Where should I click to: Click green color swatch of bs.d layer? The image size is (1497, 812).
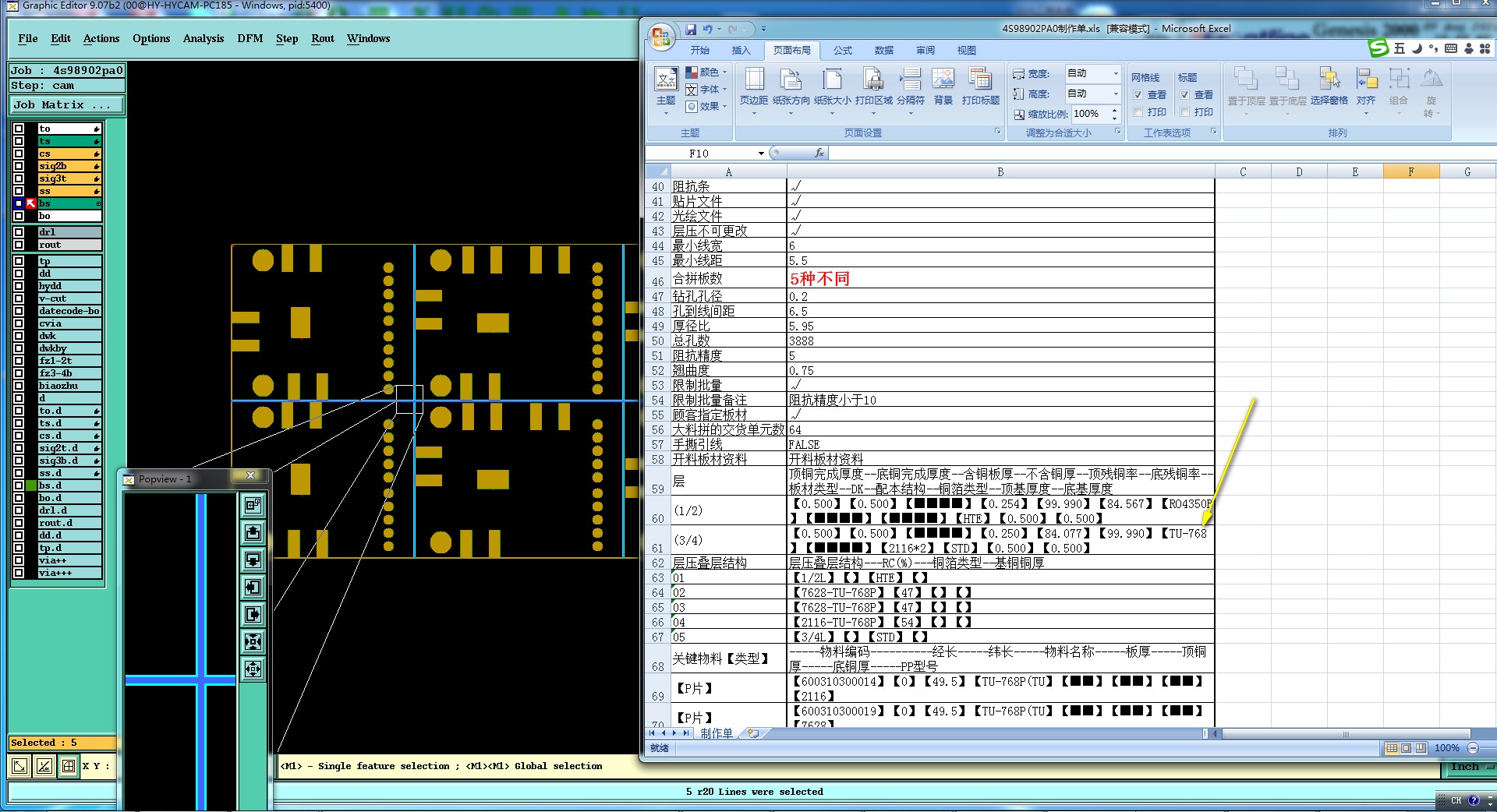coord(31,485)
